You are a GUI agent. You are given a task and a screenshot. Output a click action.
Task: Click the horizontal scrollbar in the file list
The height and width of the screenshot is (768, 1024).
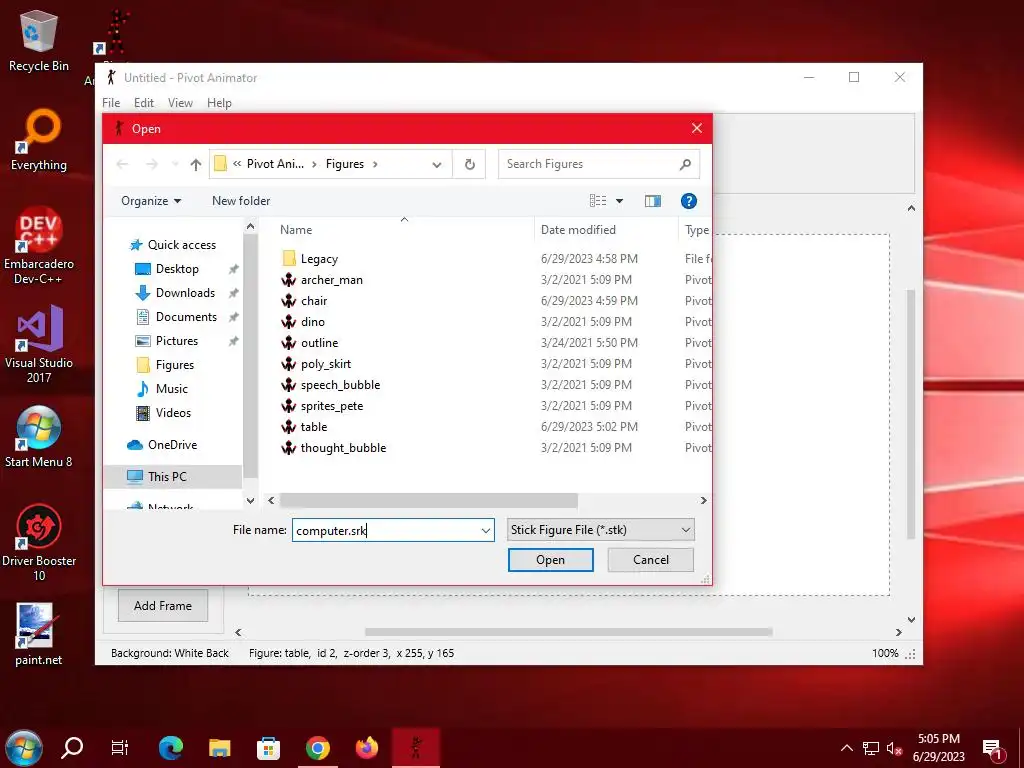(x=428, y=500)
